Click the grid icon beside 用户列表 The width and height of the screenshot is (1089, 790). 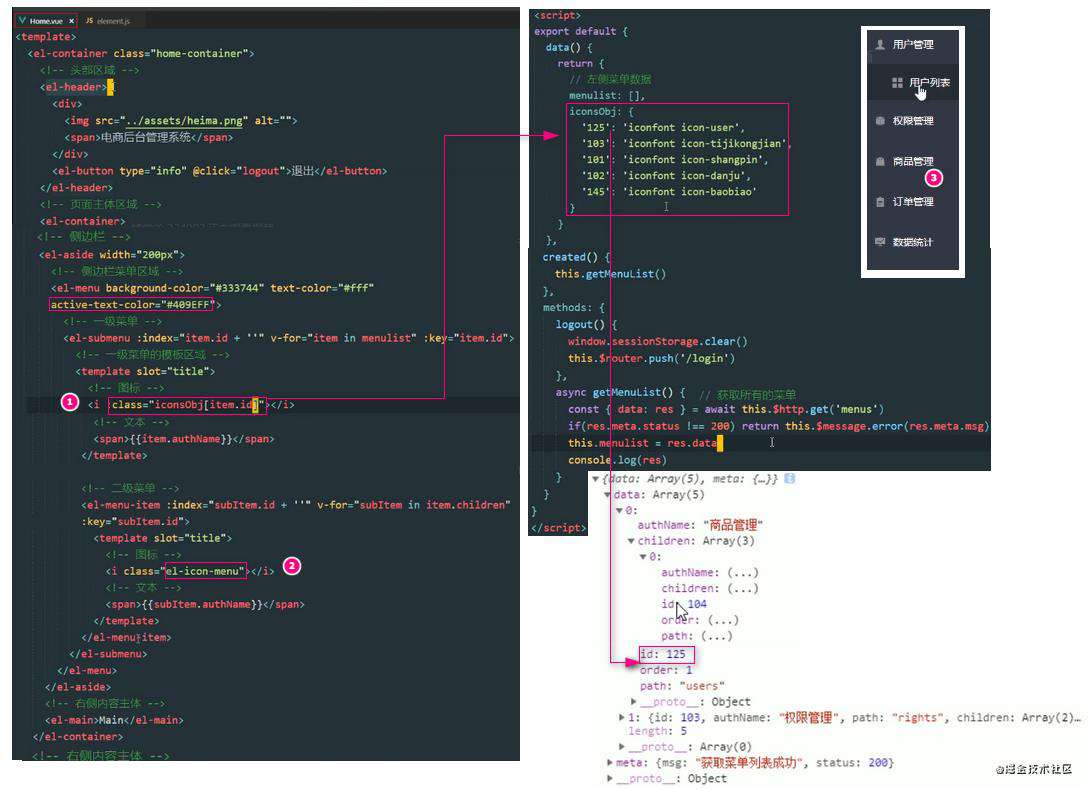(x=897, y=83)
